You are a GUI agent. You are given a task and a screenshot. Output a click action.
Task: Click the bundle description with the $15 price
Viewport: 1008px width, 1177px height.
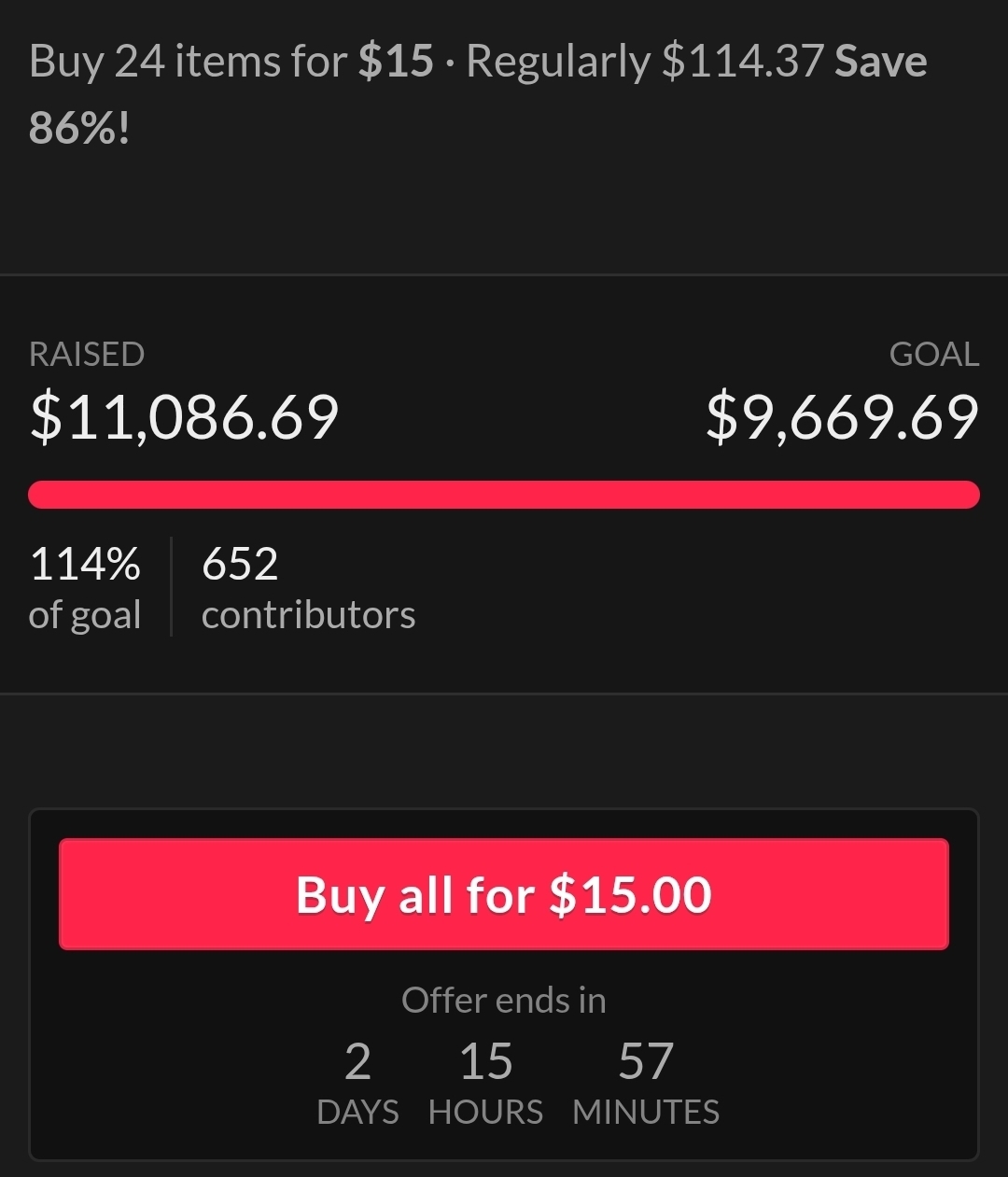[x=233, y=63]
